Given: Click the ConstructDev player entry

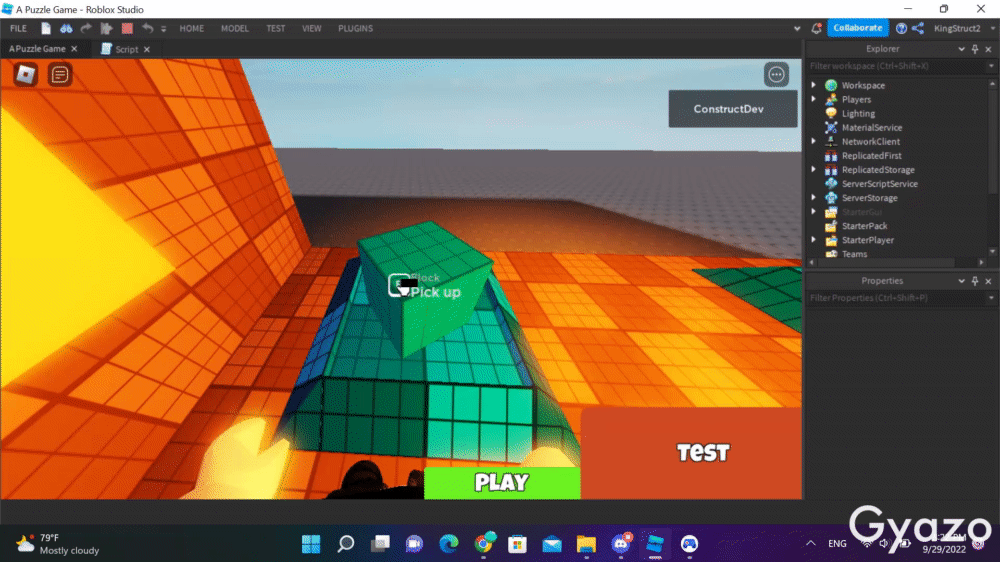Looking at the screenshot, I should 733,109.
